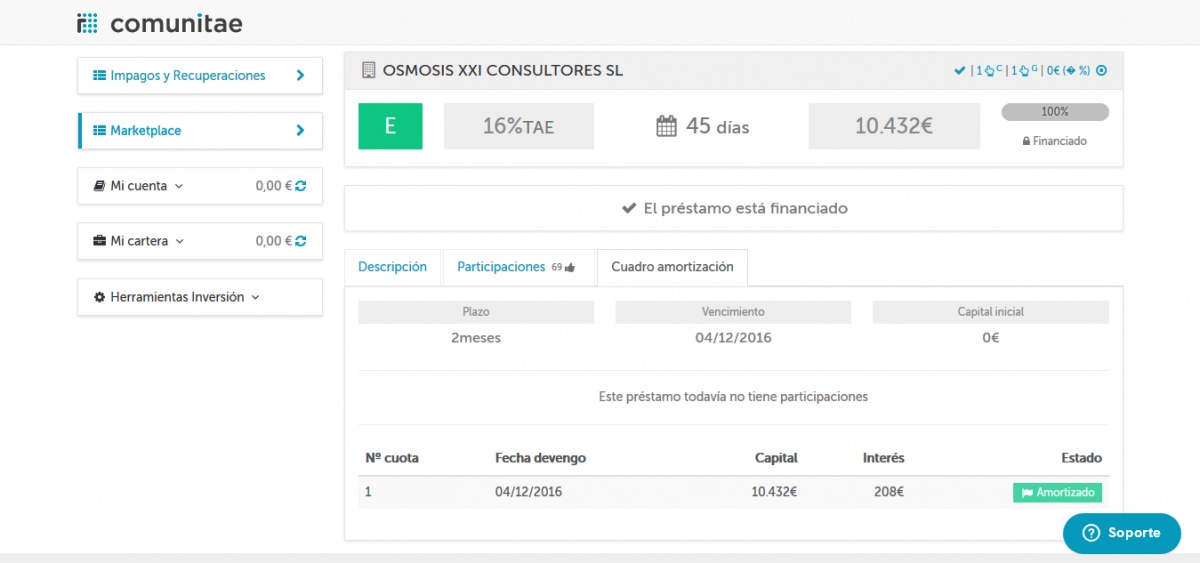
Task: Click the building icon beside company name
Action: pyautogui.click(x=368, y=71)
